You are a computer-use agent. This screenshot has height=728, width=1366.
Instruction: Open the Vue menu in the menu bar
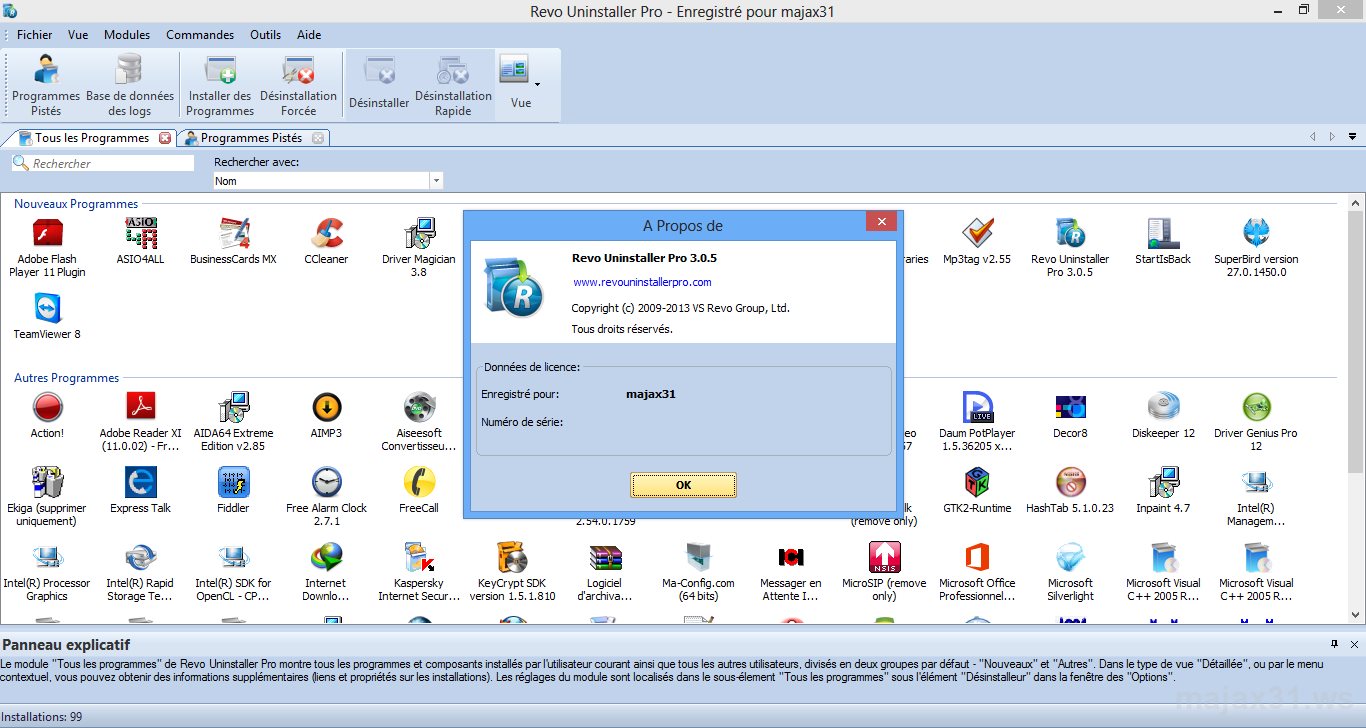click(x=78, y=35)
